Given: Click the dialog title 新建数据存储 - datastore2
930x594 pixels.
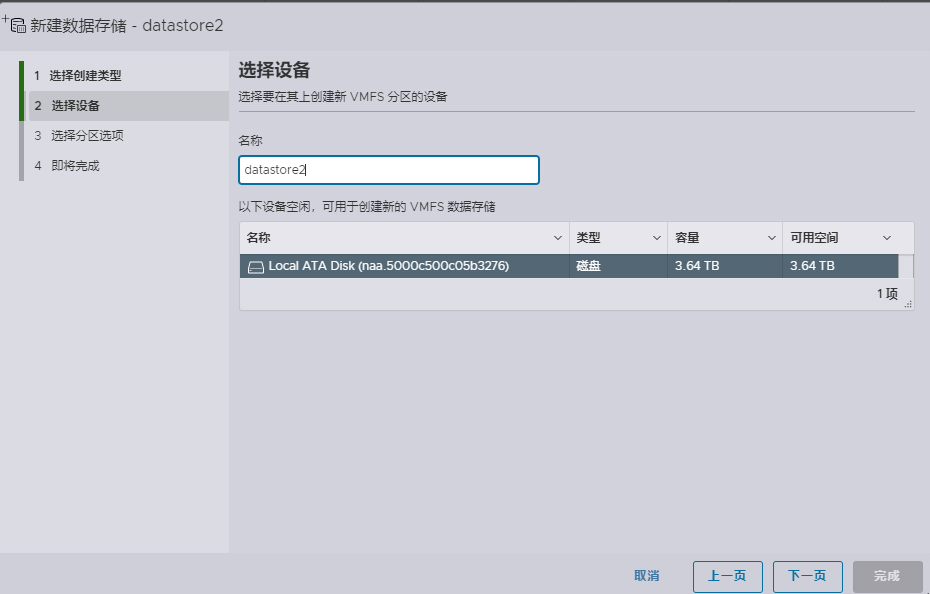Looking at the screenshot, I should [x=126, y=26].
